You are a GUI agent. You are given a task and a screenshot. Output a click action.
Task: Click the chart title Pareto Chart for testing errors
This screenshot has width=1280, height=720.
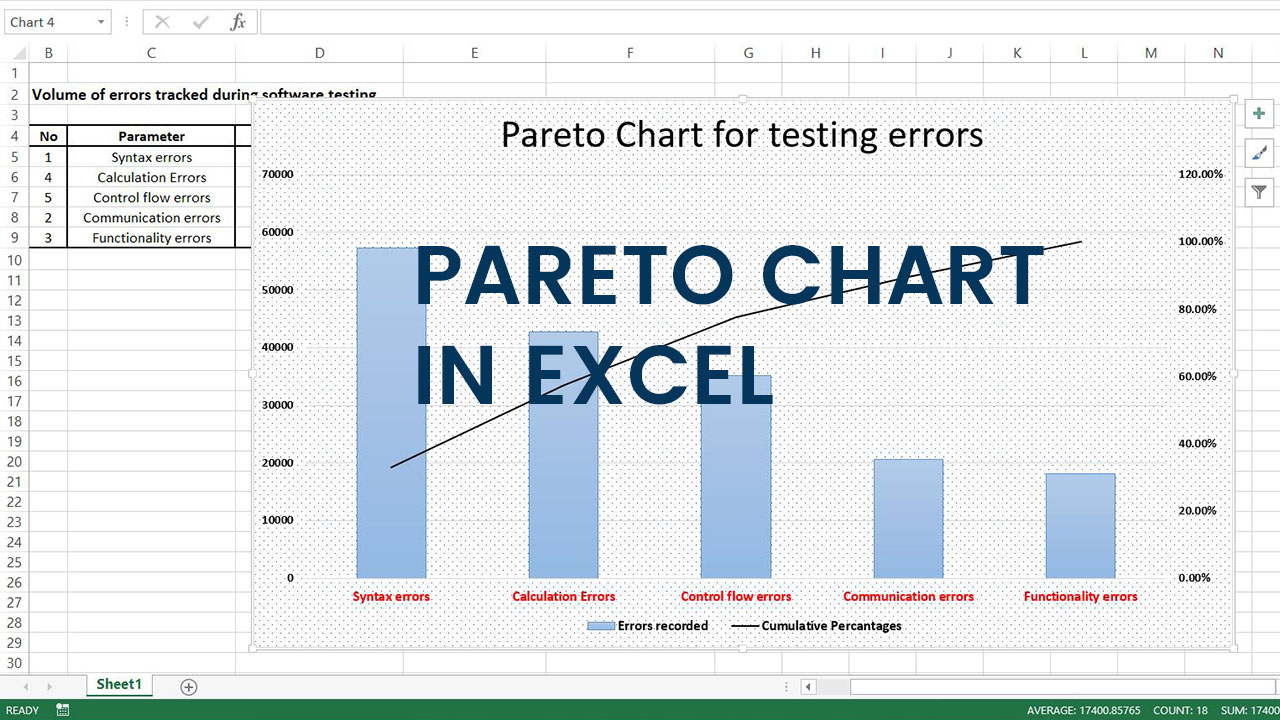(742, 135)
